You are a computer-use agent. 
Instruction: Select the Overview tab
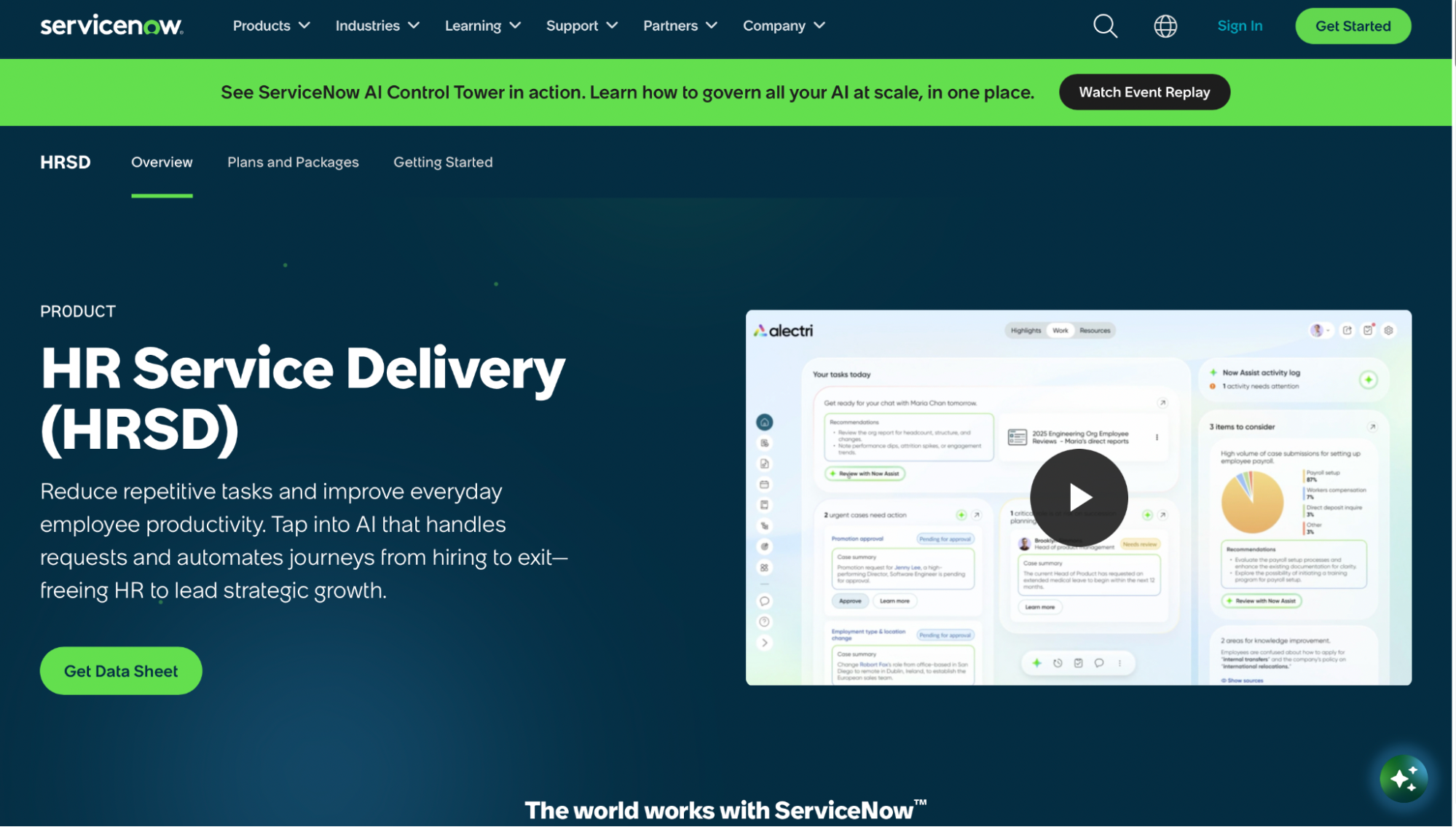pos(162,162)
